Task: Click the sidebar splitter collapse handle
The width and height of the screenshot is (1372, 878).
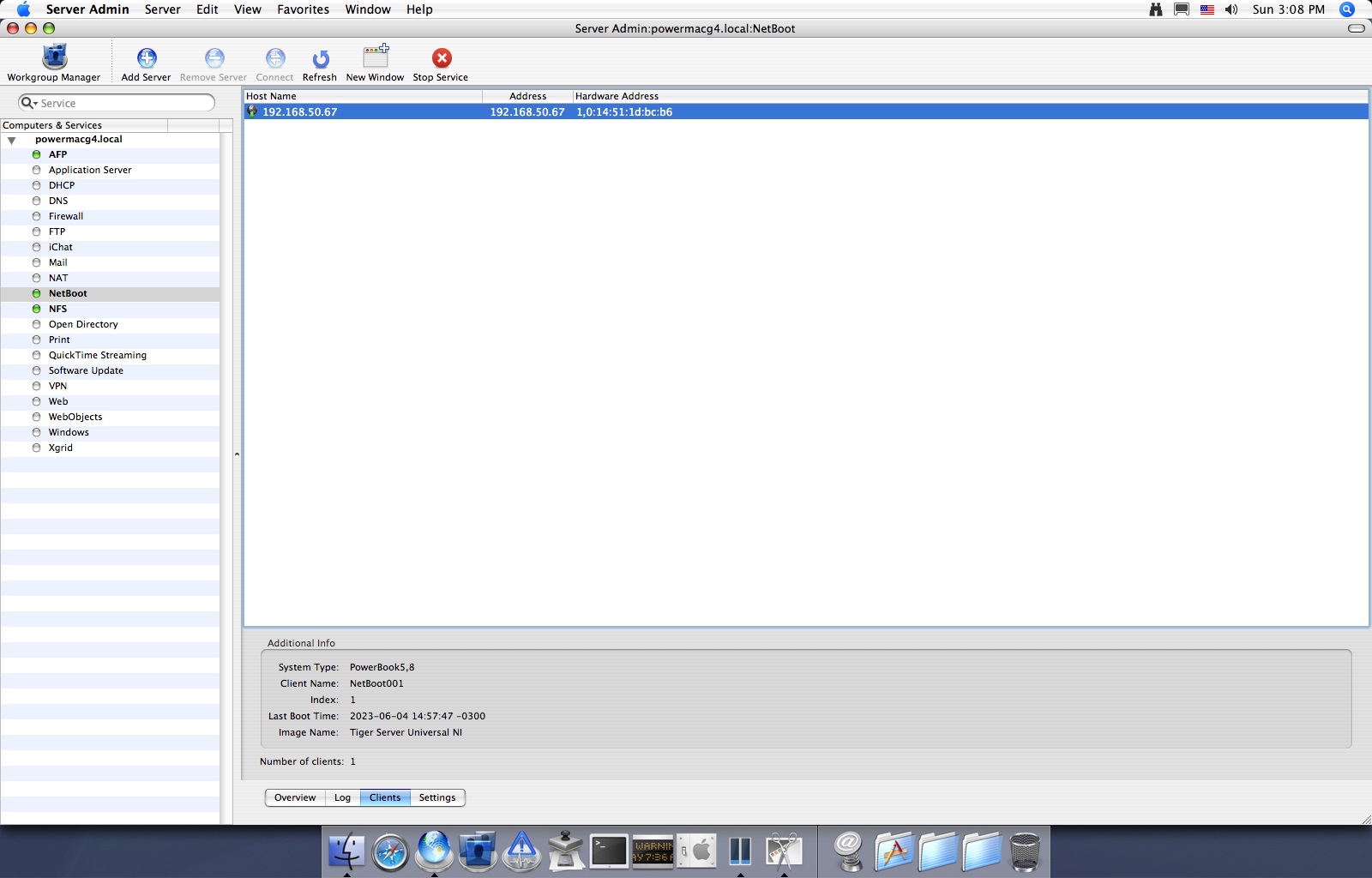Action: pos(237,454)
